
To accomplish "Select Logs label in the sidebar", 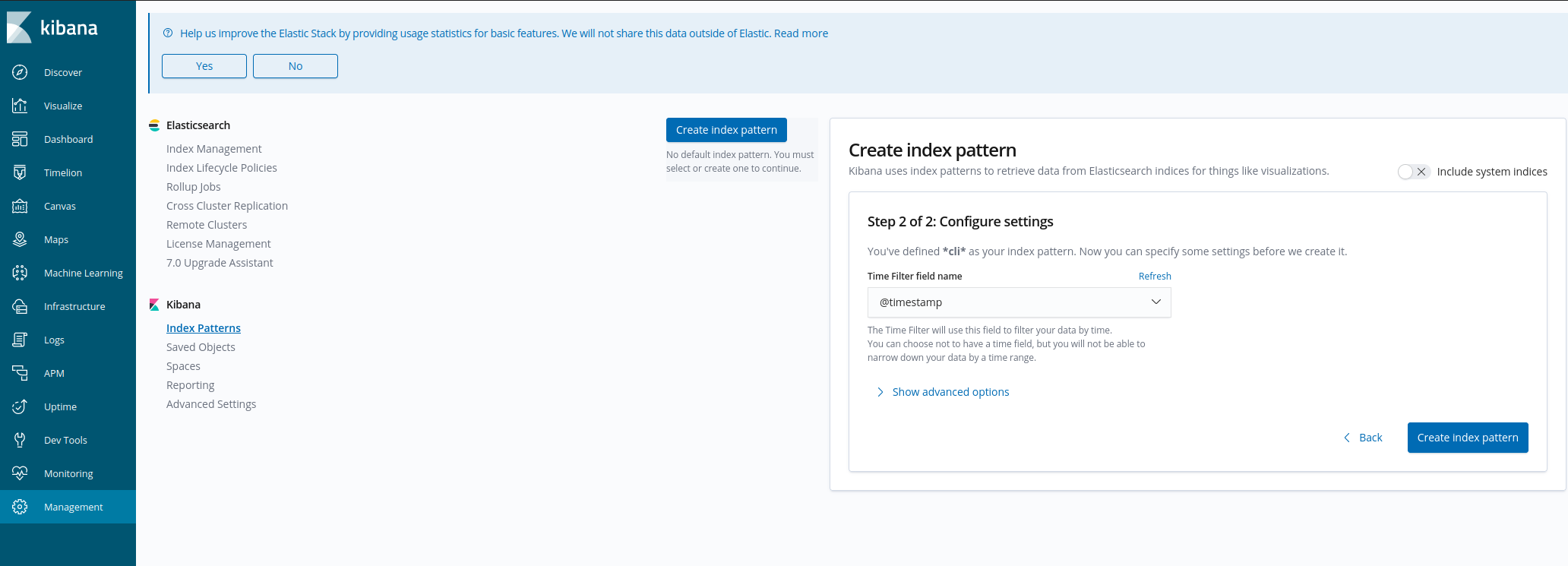I will [x=54, y=340].
